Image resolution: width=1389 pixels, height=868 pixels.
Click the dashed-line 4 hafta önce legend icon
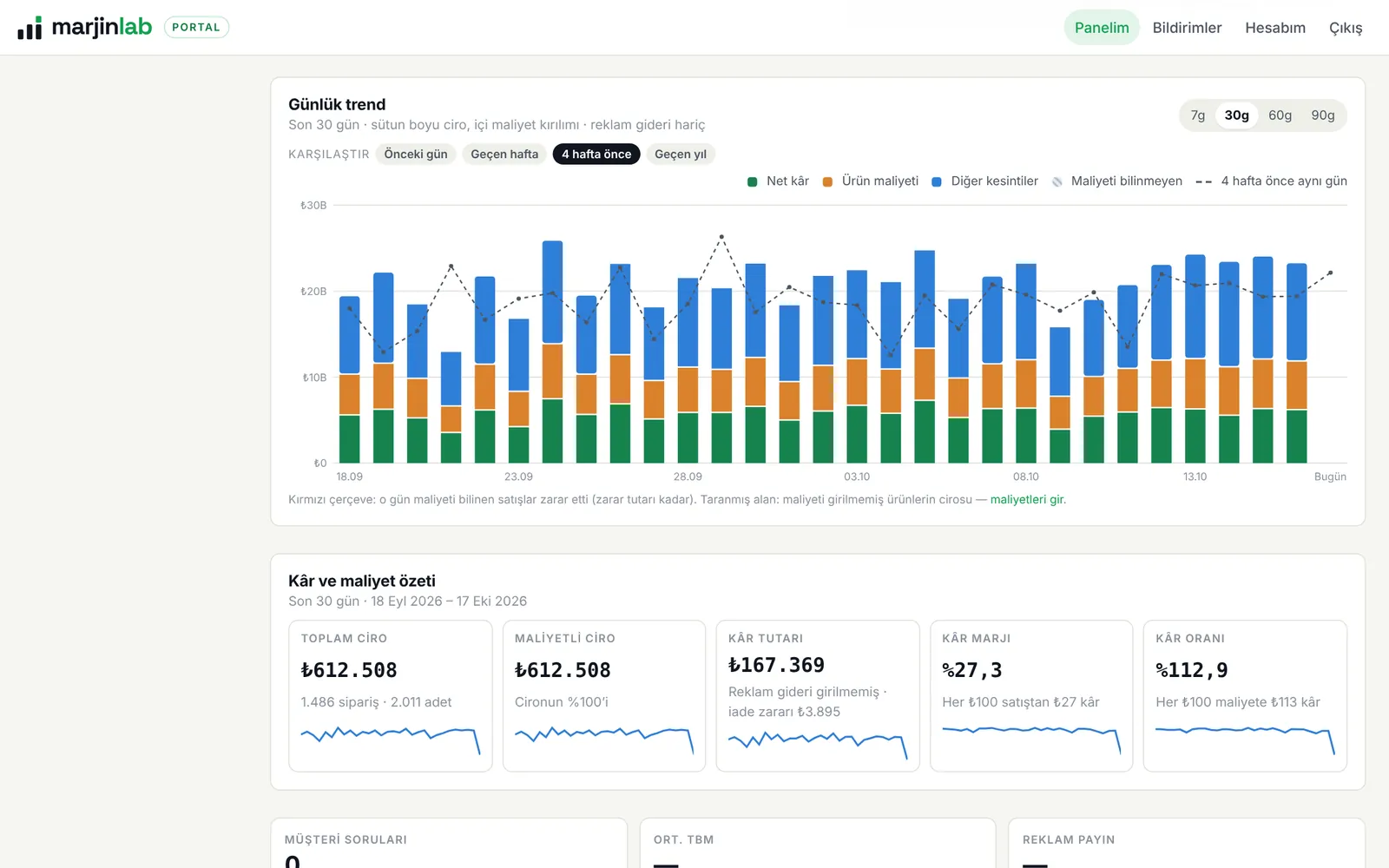[1203, 181]
